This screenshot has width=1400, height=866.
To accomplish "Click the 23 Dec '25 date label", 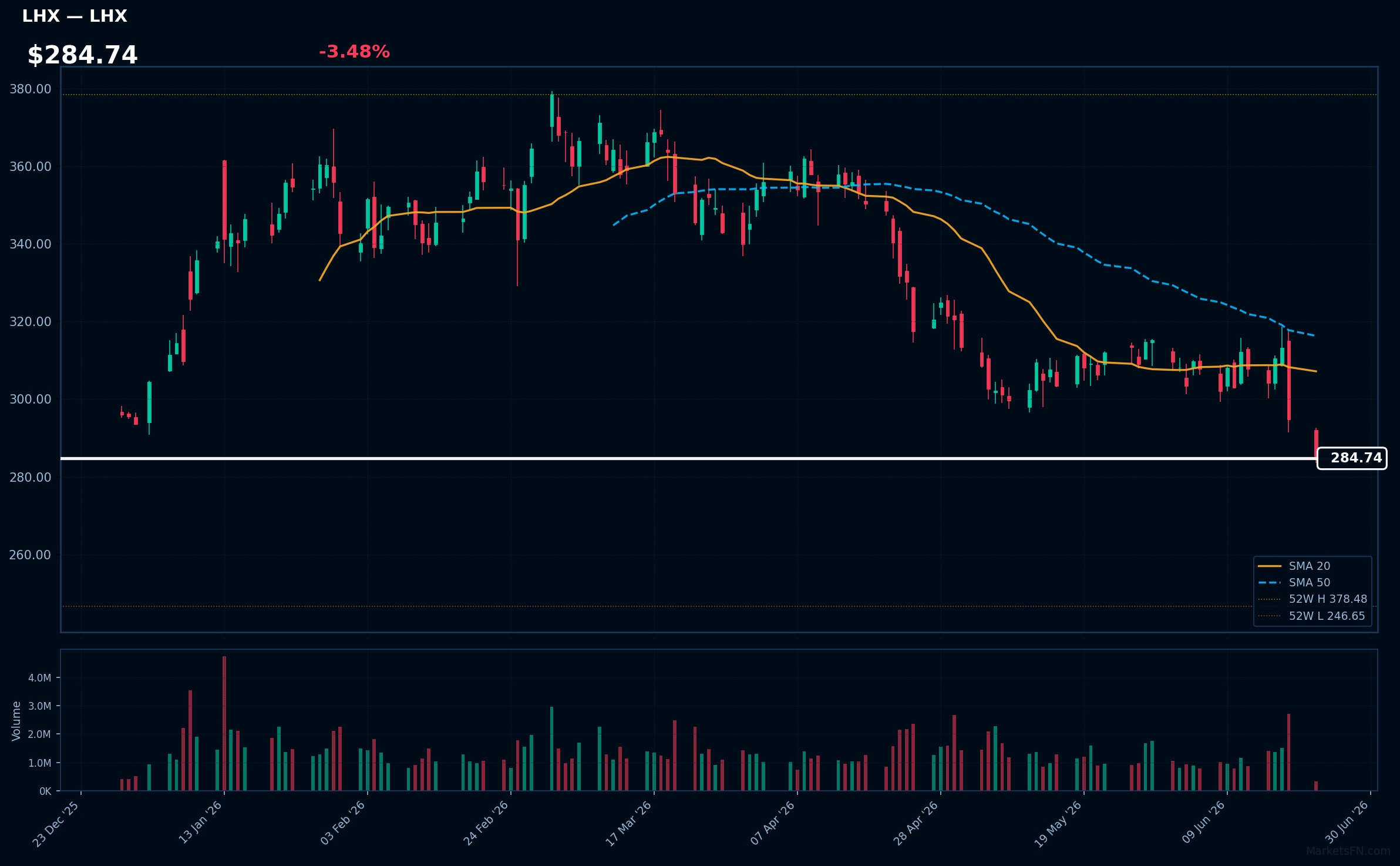I will 56,824.
